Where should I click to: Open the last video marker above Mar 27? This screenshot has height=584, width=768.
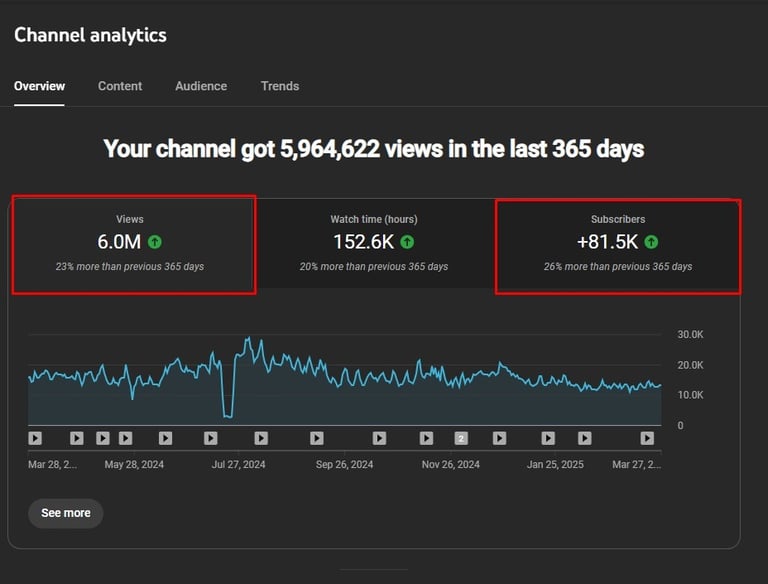[x=647, y=438]
